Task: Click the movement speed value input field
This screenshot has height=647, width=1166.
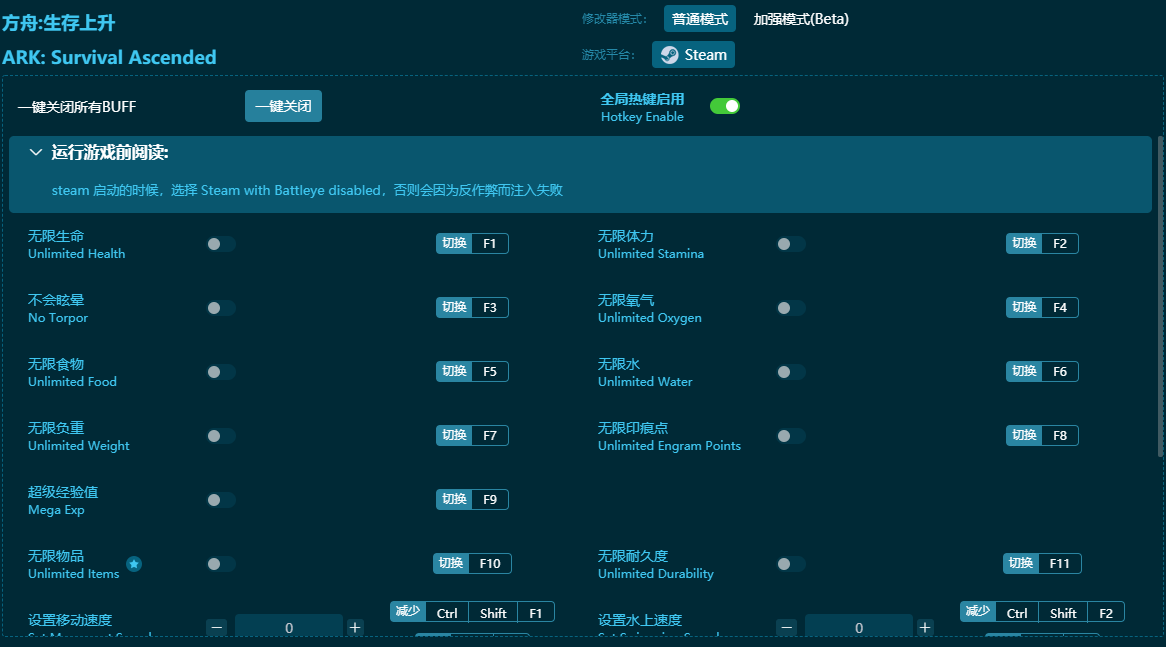Action: click(x=289, y=626)
